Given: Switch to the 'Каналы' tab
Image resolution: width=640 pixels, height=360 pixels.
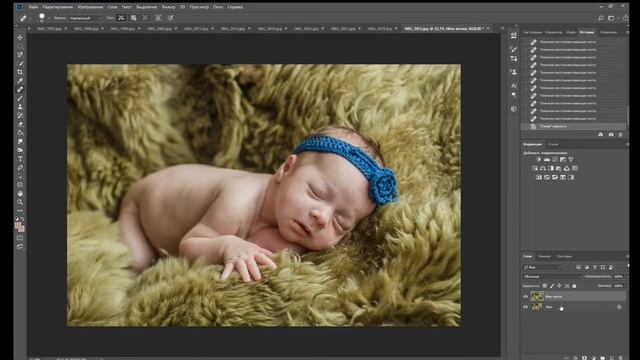Looking at the screenshot, I should click(x=544, y=256).
